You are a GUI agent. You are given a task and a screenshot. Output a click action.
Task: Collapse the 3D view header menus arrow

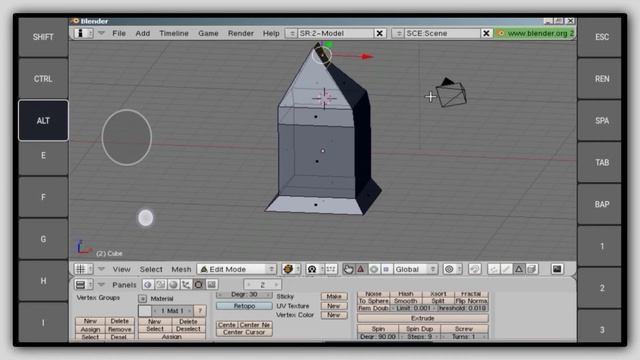(101, 269)
